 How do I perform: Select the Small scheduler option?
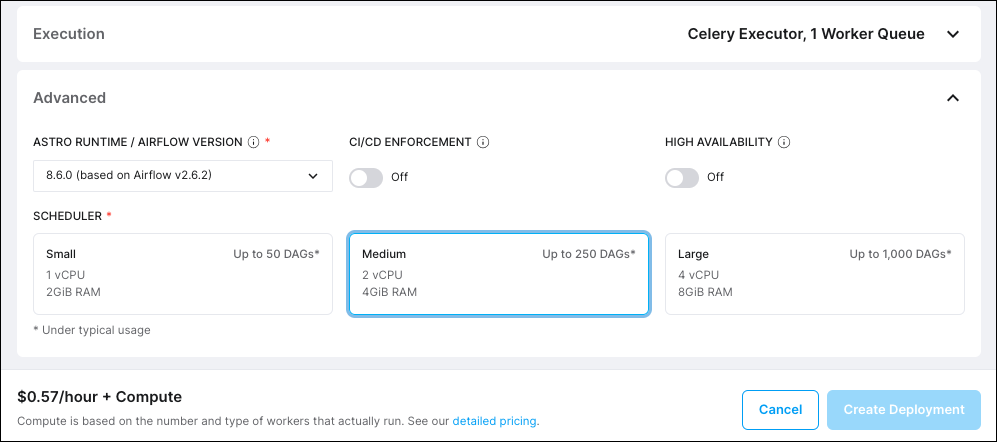[183, 274]
